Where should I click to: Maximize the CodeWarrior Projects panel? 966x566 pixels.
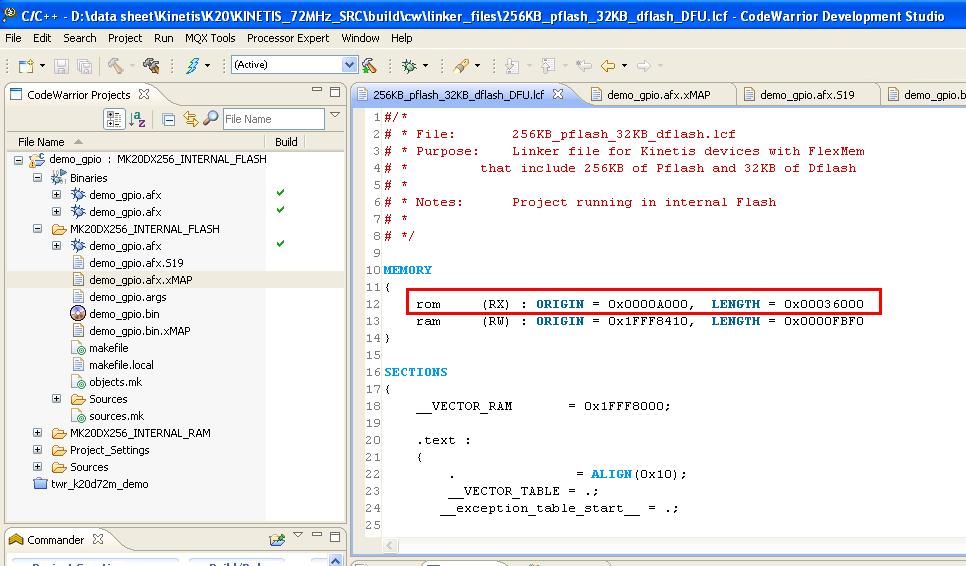coord(335,92)
